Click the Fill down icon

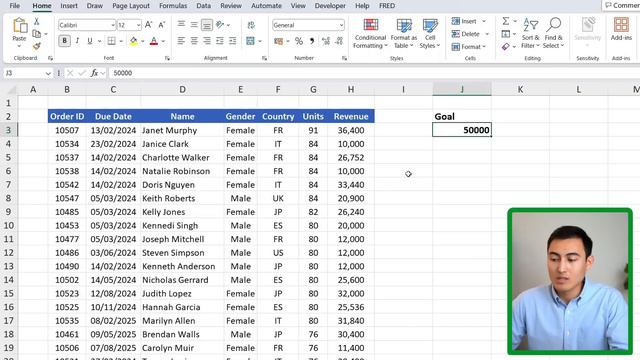[x=505, y=34]
